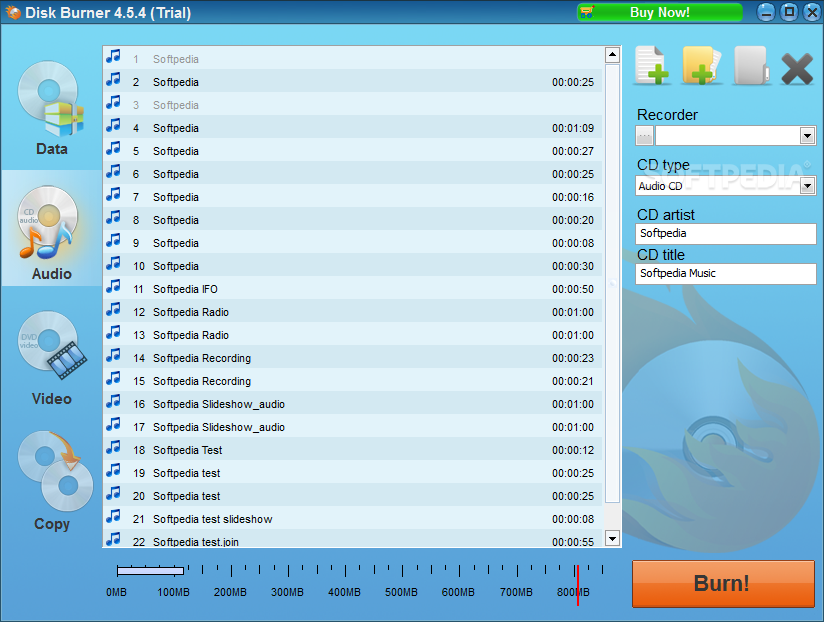The image size is (826, 622).
Task: Expand the CD type dropdown
Action: point(807,186)
